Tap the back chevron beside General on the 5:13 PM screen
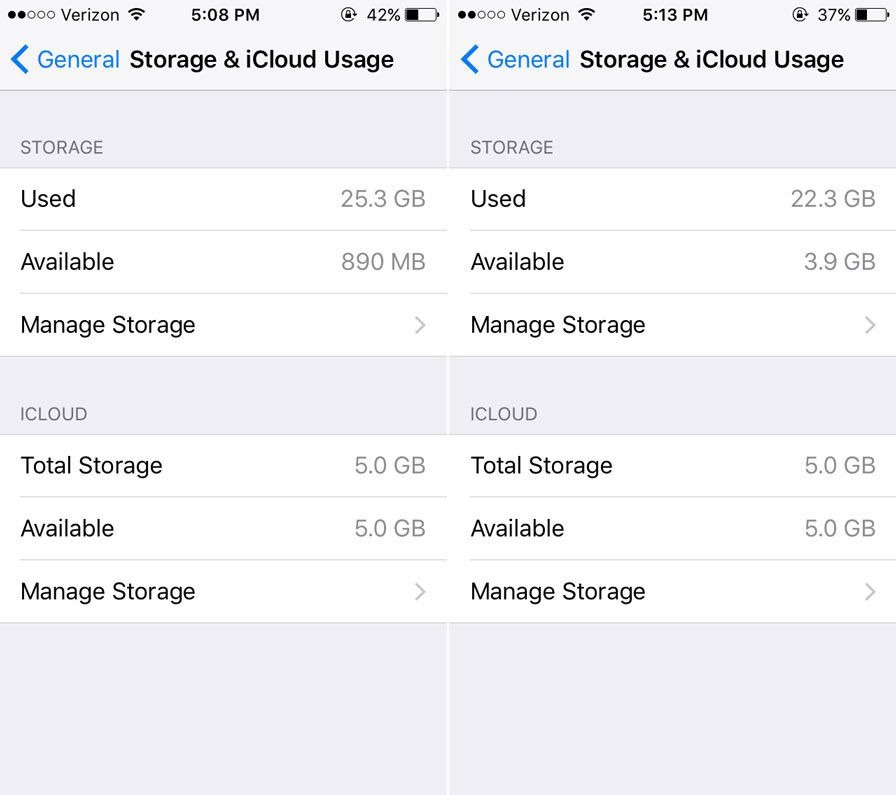Image resolution: width=896 pixels, height=795 pixels. [x=470, y=60]
